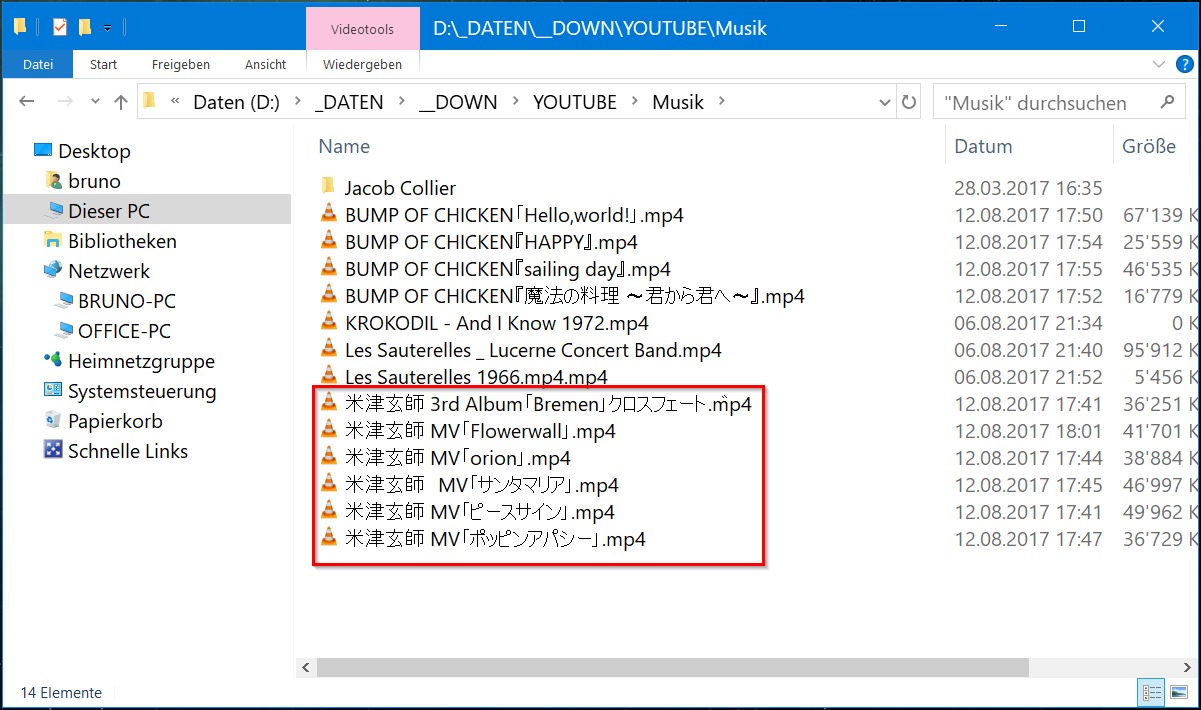
Task: Sort files by Datum column header
Action: coord(983,146)
